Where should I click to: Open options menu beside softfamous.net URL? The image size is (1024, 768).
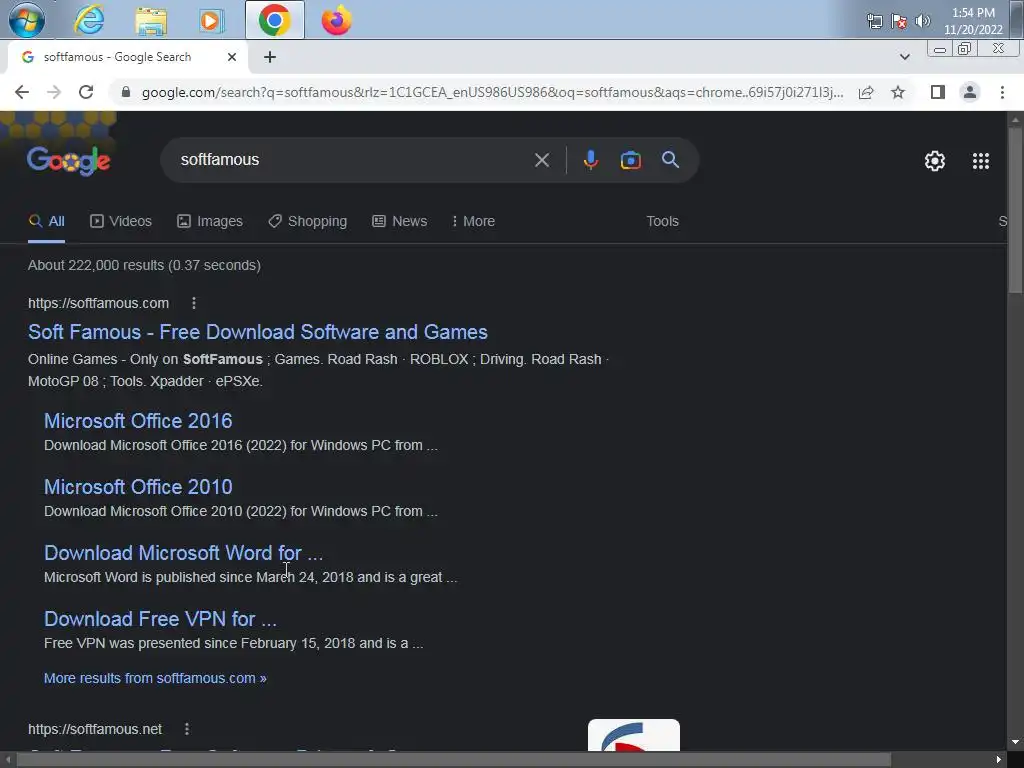(x=187, y=729)
